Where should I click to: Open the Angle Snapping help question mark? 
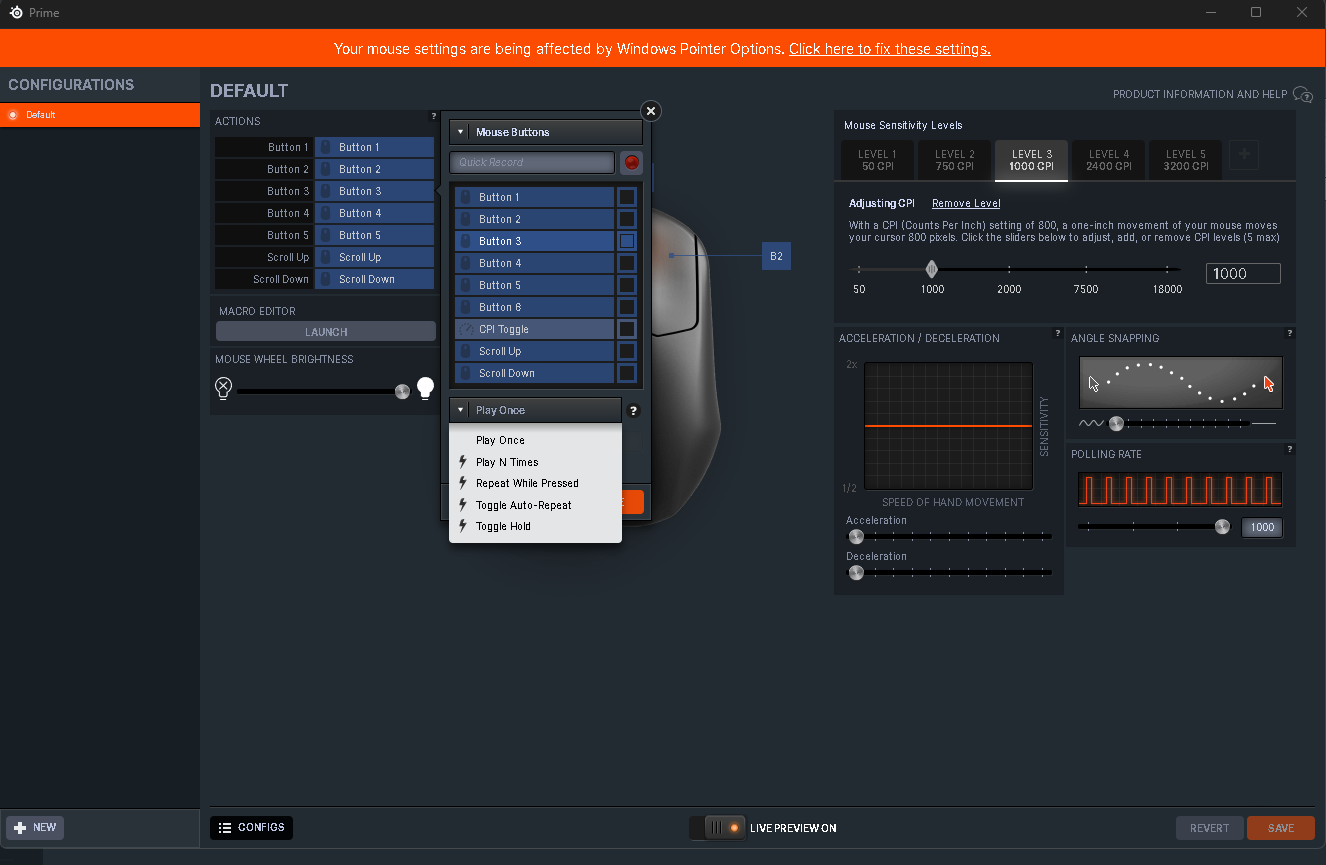[1290, 334]
